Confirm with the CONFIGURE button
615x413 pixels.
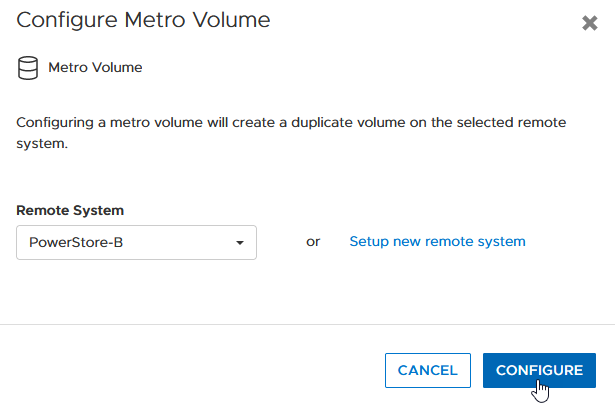(539, 370)
